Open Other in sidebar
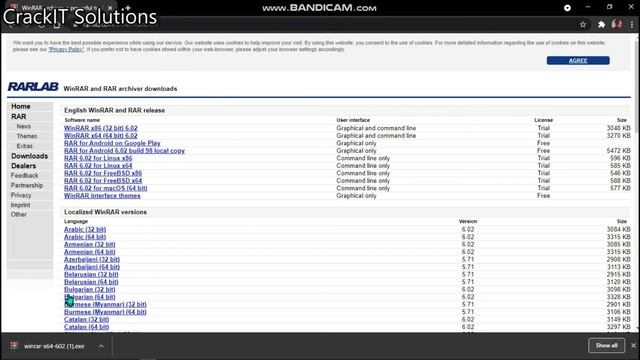Image resolution: width=640 pixels, height=360 pixels. (19, 214)
